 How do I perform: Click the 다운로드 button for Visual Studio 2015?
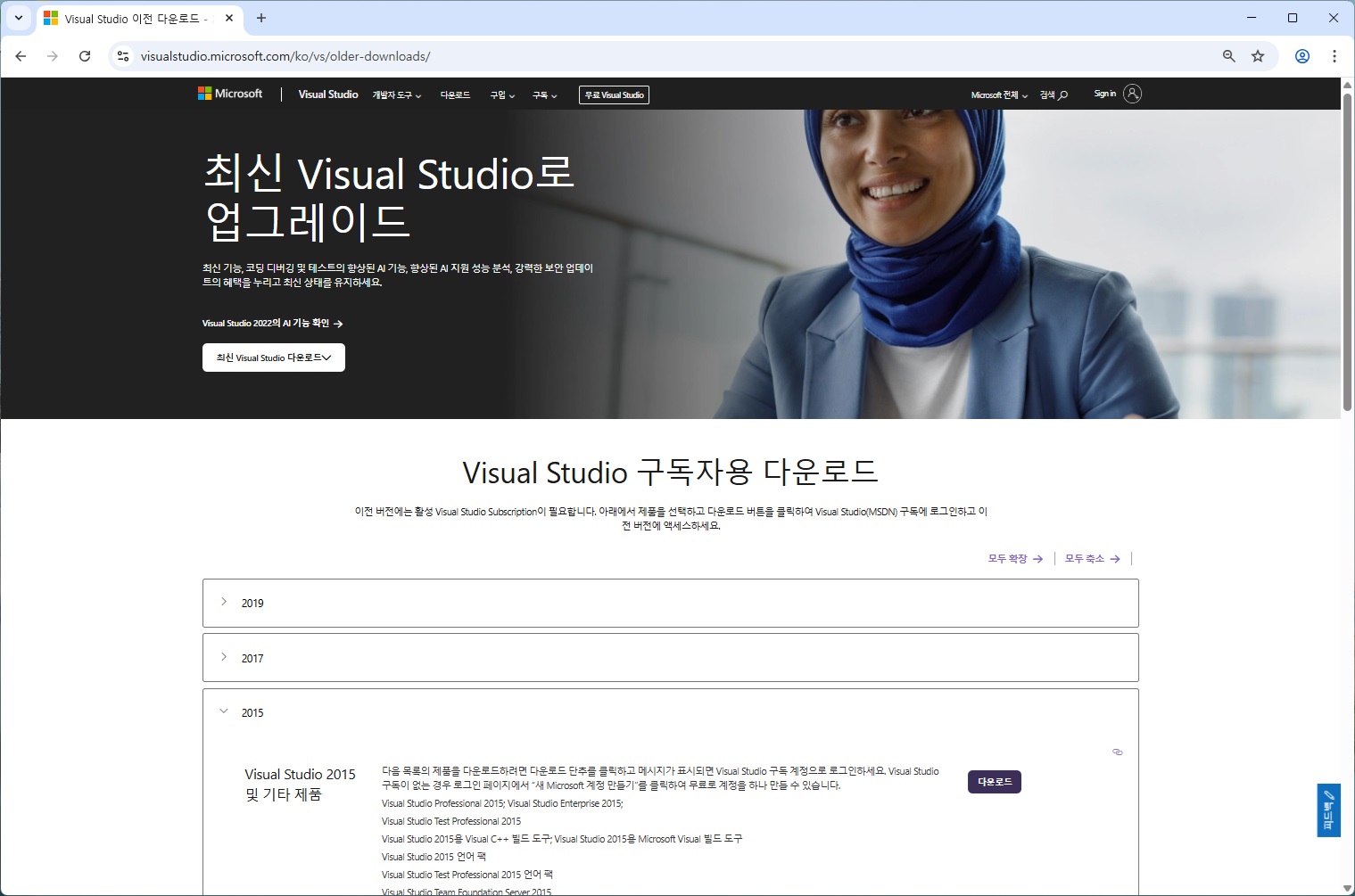click(x=995, y=782)
